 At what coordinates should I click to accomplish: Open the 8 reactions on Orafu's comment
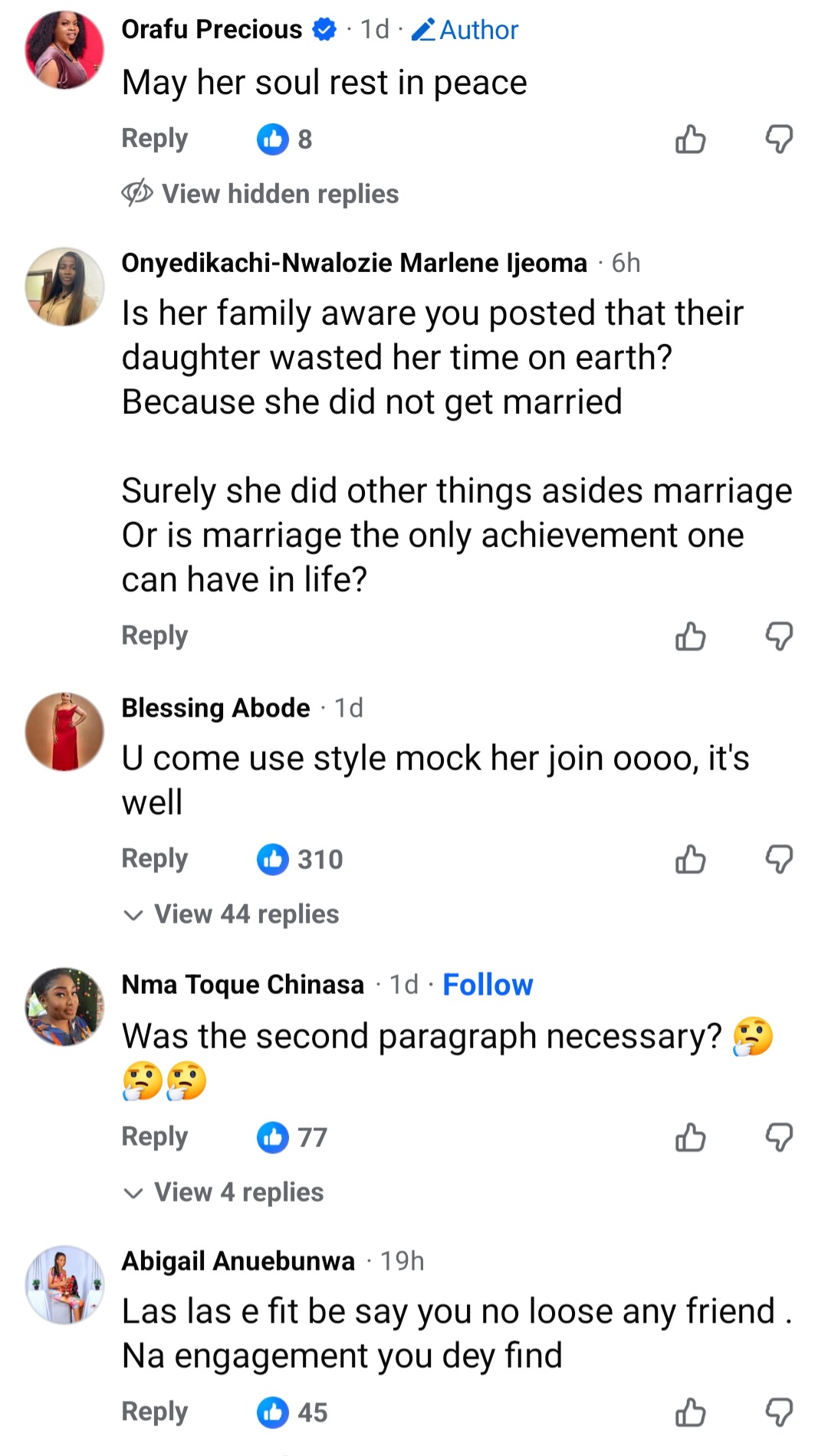[284, 139]
